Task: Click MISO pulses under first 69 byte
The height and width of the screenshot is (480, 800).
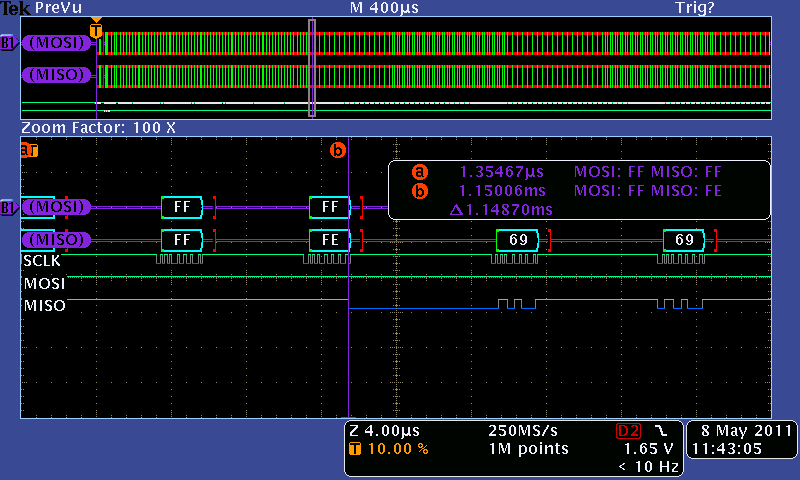Action: coord(517,304)
